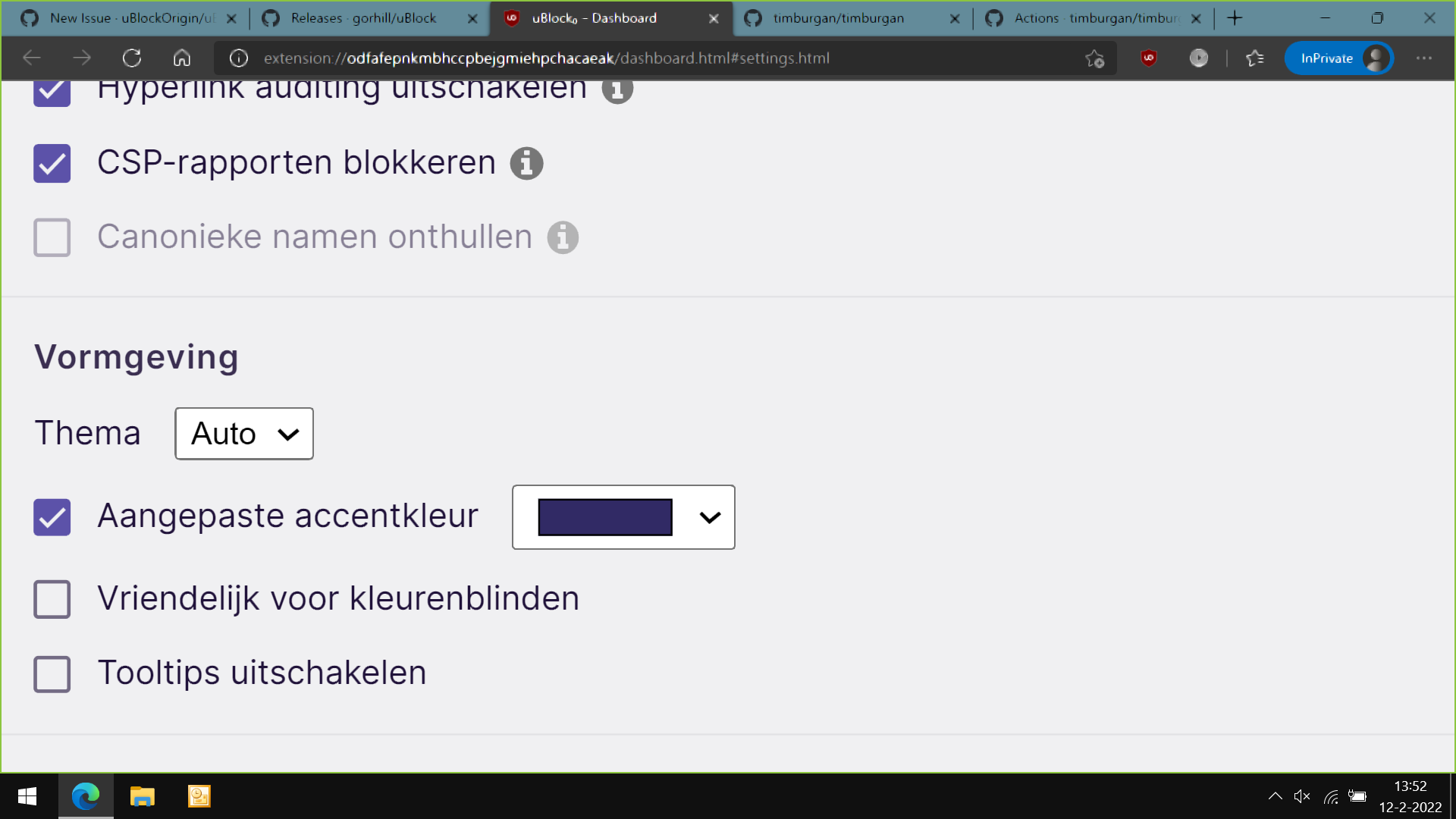1456x819 pixels.
Task: Switch to the Releases gorhill/uBlock tab
Action: (364, 18)
